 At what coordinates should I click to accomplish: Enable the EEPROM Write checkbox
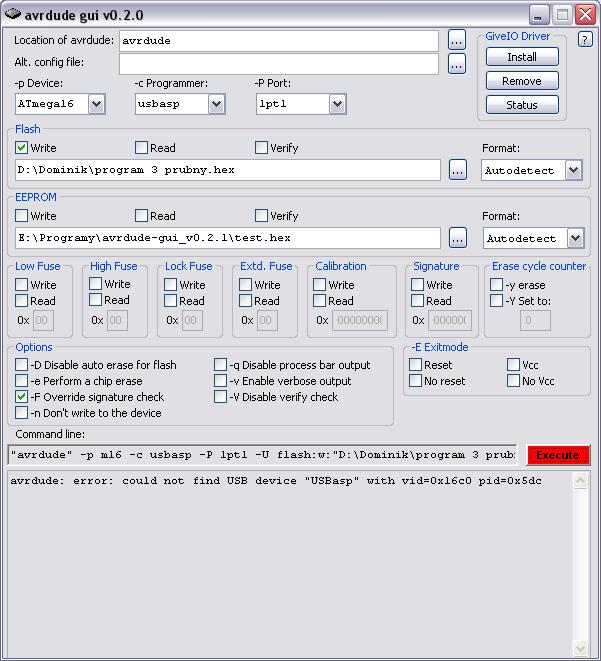coord(21,215)
